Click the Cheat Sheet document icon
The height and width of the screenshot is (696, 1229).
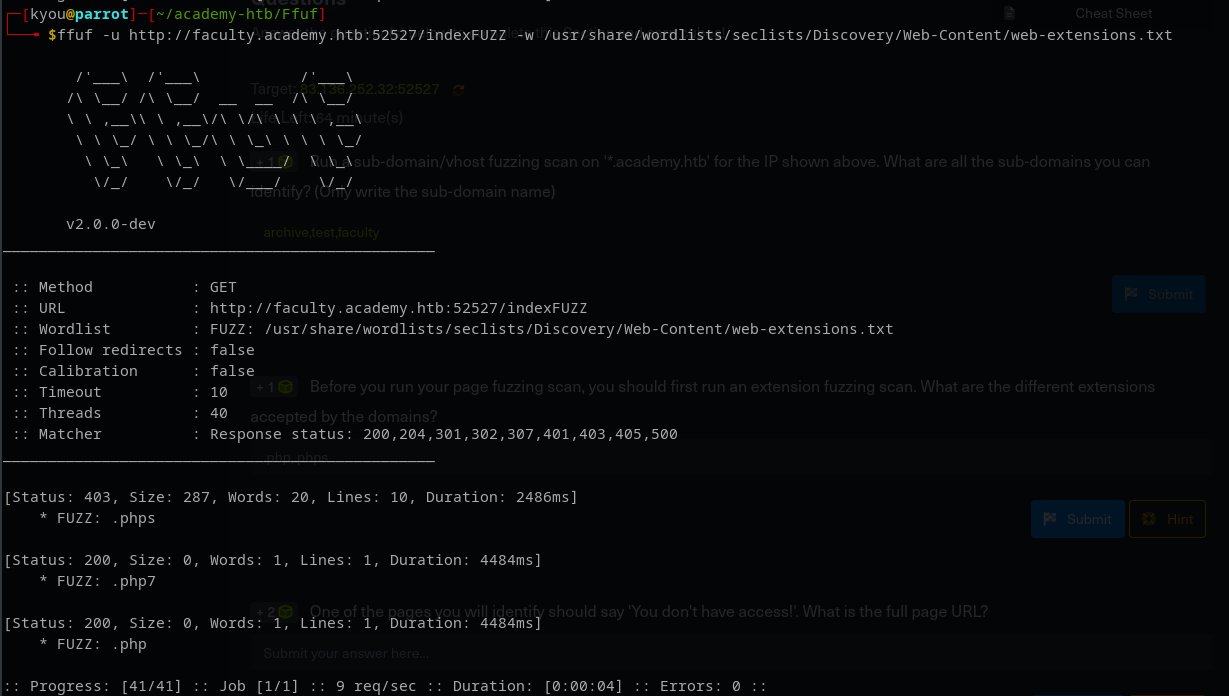pos(1009,13)
